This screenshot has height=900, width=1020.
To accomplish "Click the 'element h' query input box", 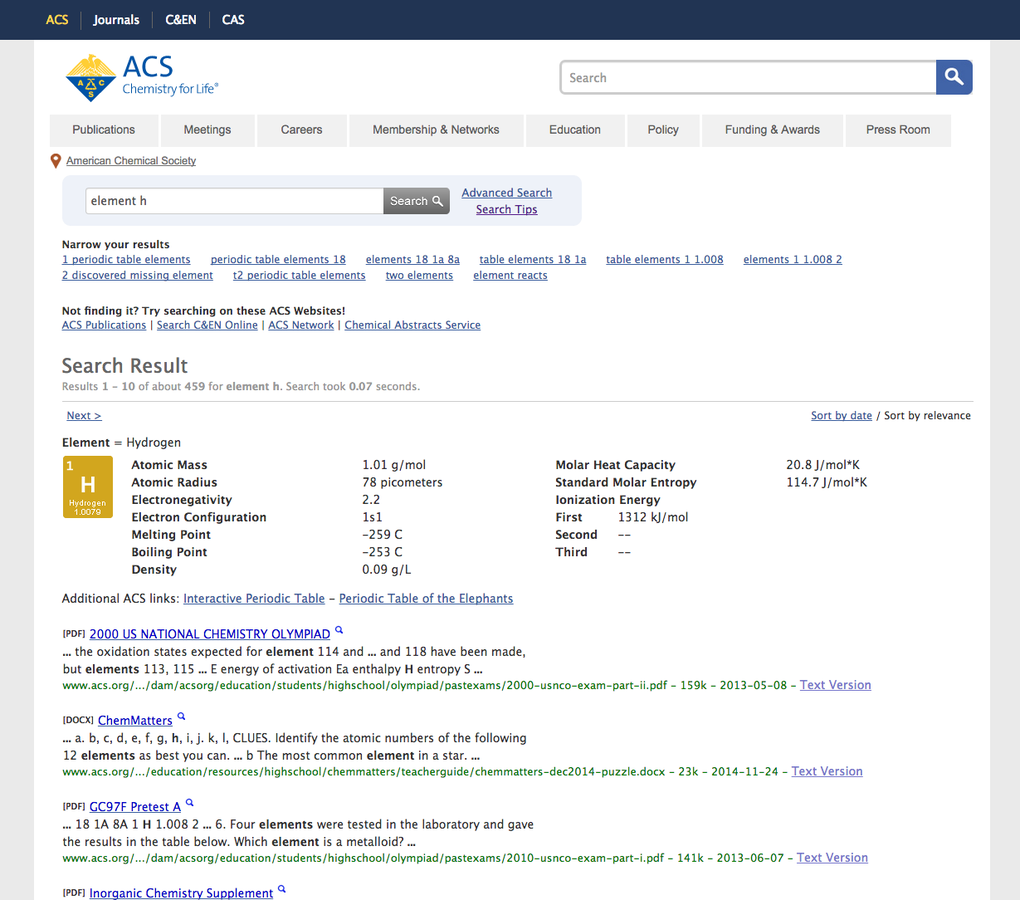I will coord(234,201).
